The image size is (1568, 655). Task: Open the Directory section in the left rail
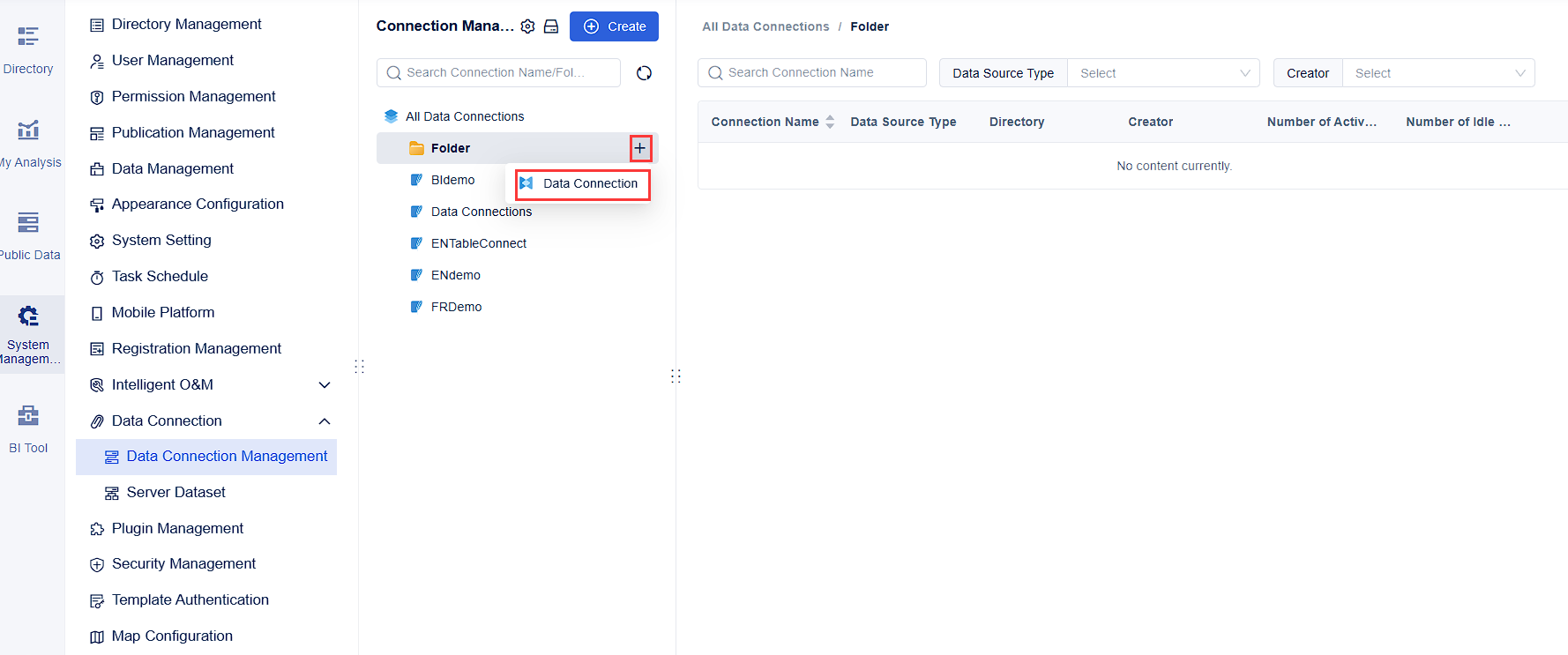28,50
